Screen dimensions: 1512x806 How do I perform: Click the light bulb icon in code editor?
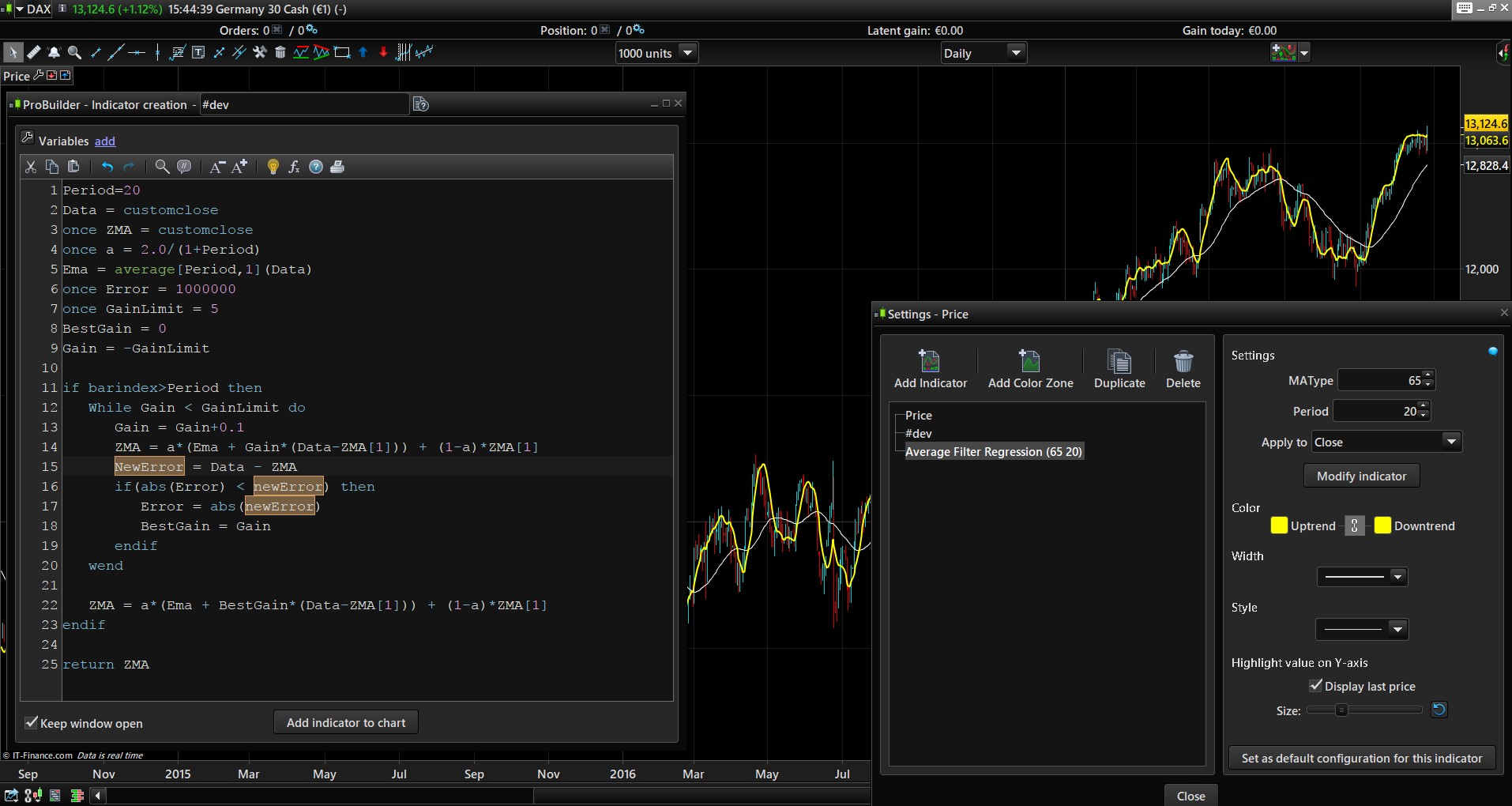pos(273,167)
